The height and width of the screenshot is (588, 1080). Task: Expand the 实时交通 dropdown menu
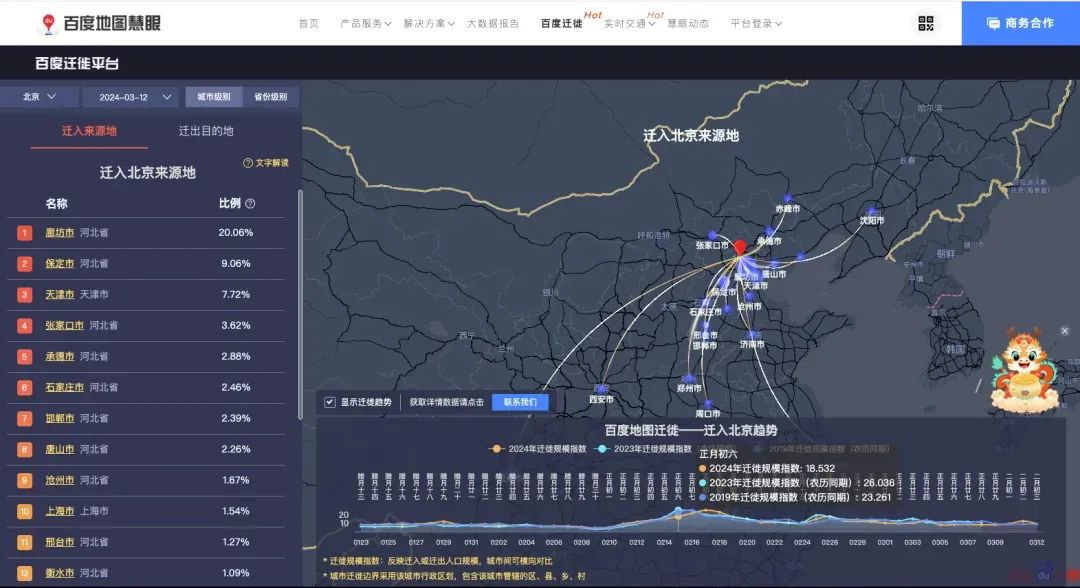point(629,23)
